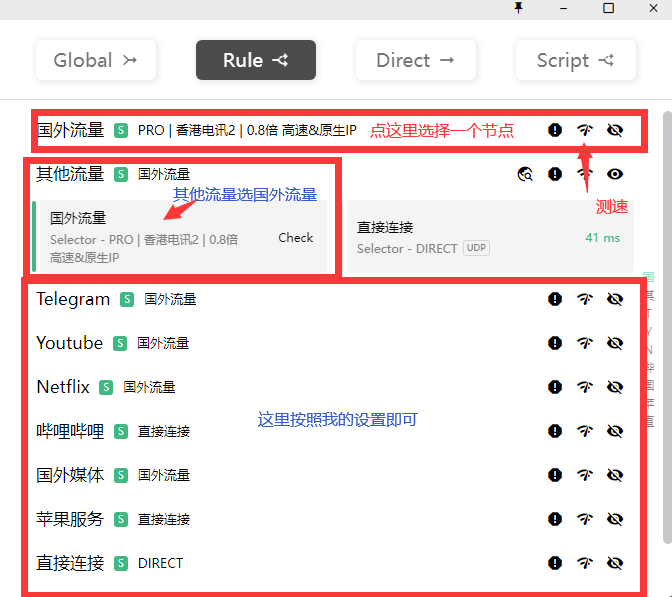Switch to Global mode
The width and height of the screenshot is (672, 597).
96,60
